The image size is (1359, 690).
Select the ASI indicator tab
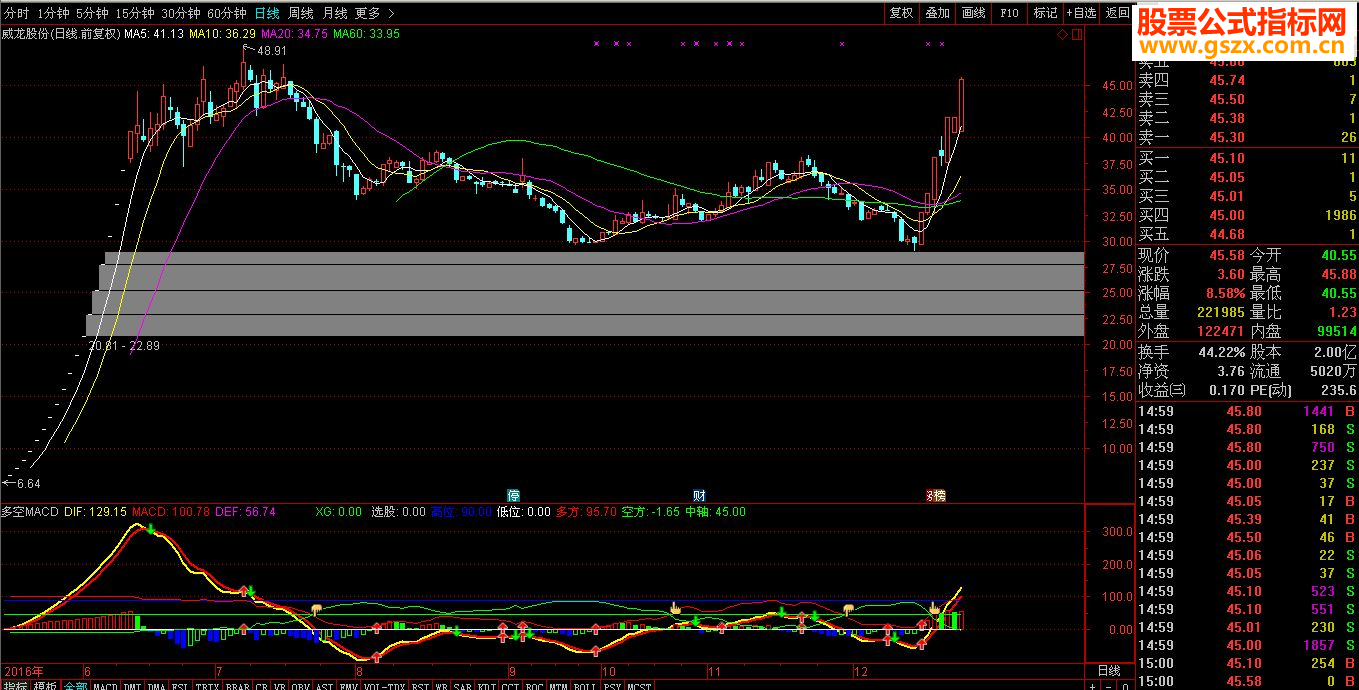(x=324, y=684)
